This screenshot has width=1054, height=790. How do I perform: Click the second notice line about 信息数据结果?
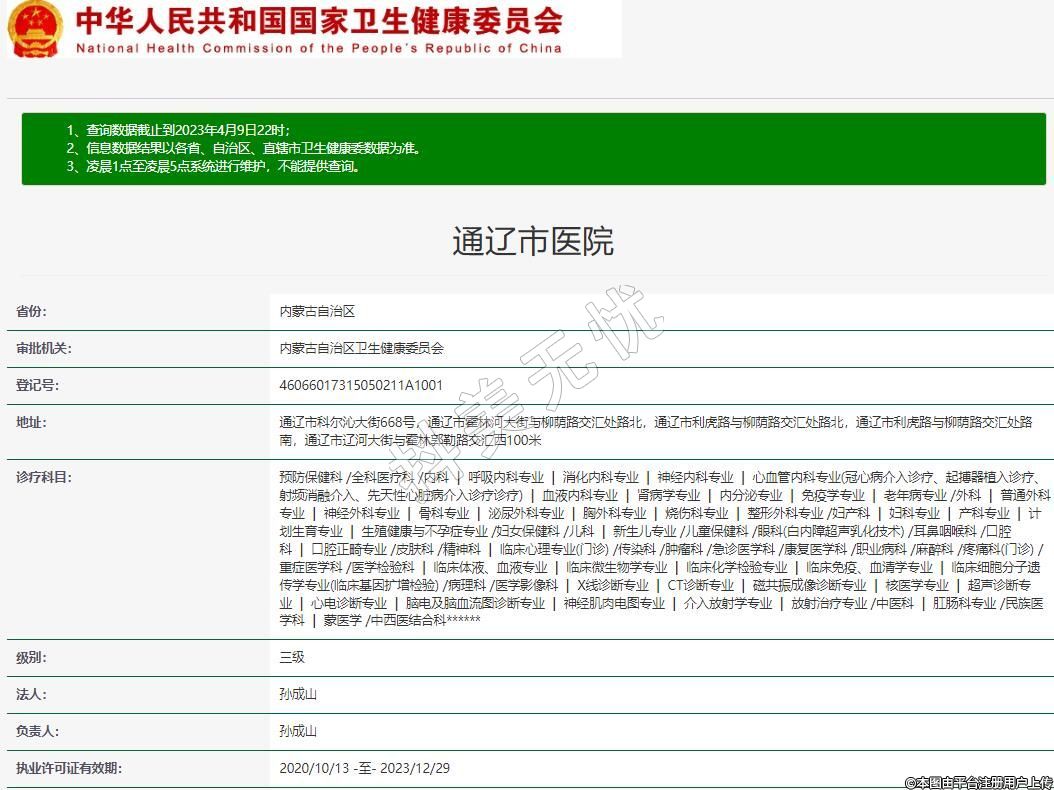243,148
